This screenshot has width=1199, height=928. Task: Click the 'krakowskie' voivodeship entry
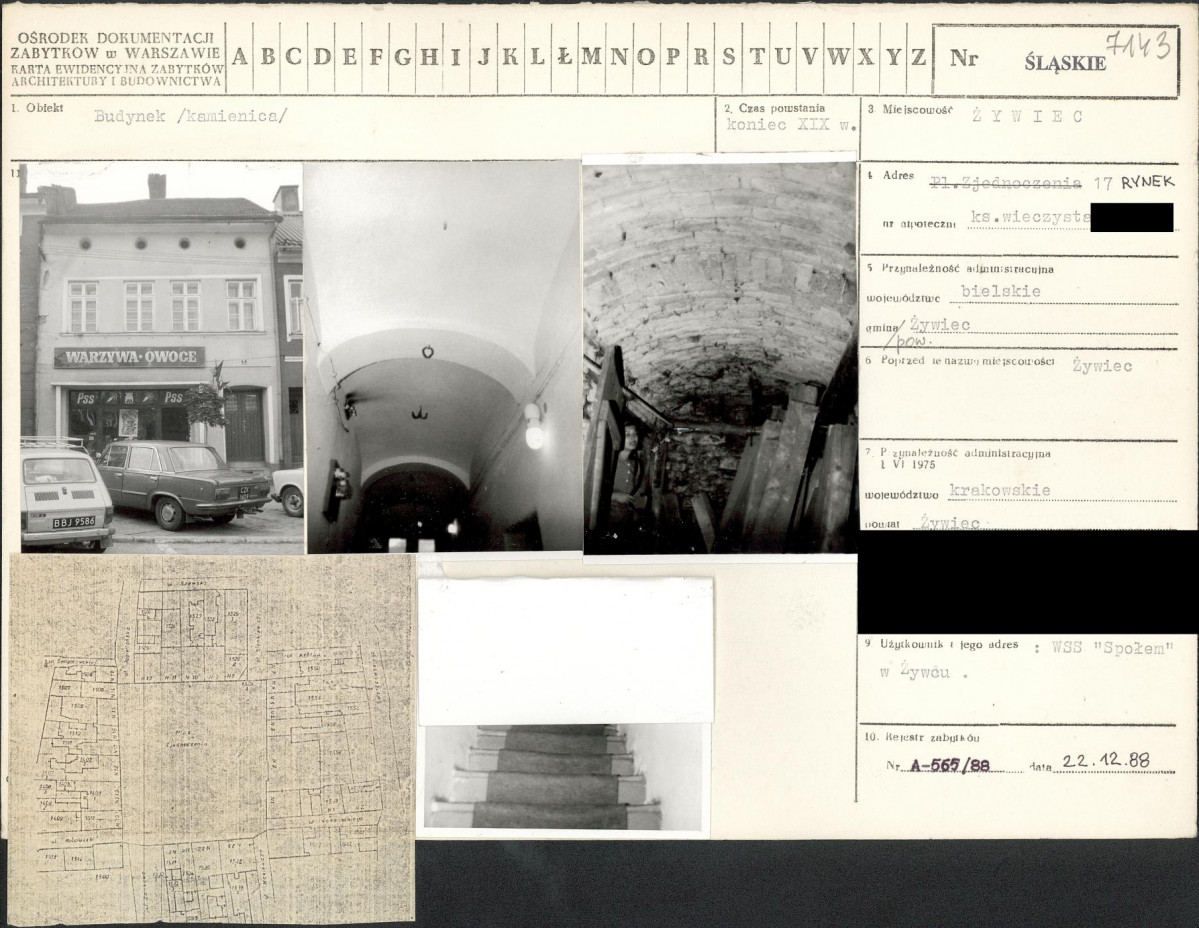pyautogui.click(x=998, y=491)
